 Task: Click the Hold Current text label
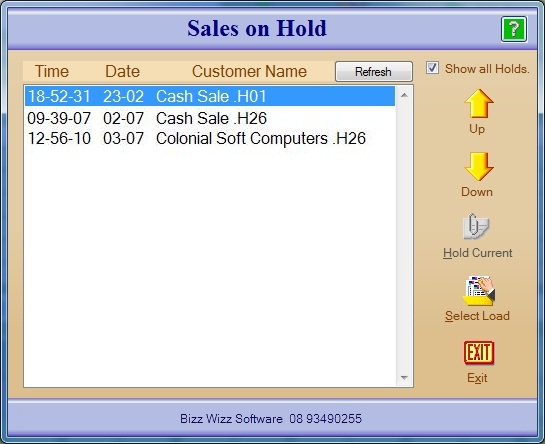coord(478,253)
